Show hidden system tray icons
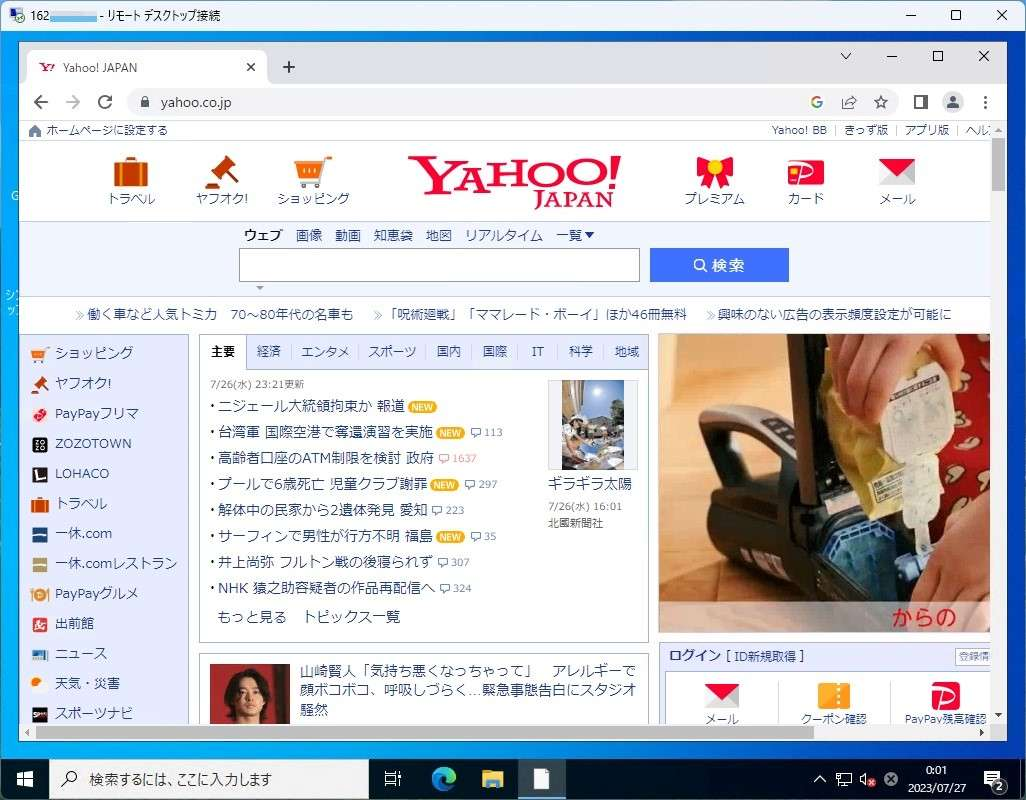The width and height of the screenshot is (1026, 800). point(819,778)
